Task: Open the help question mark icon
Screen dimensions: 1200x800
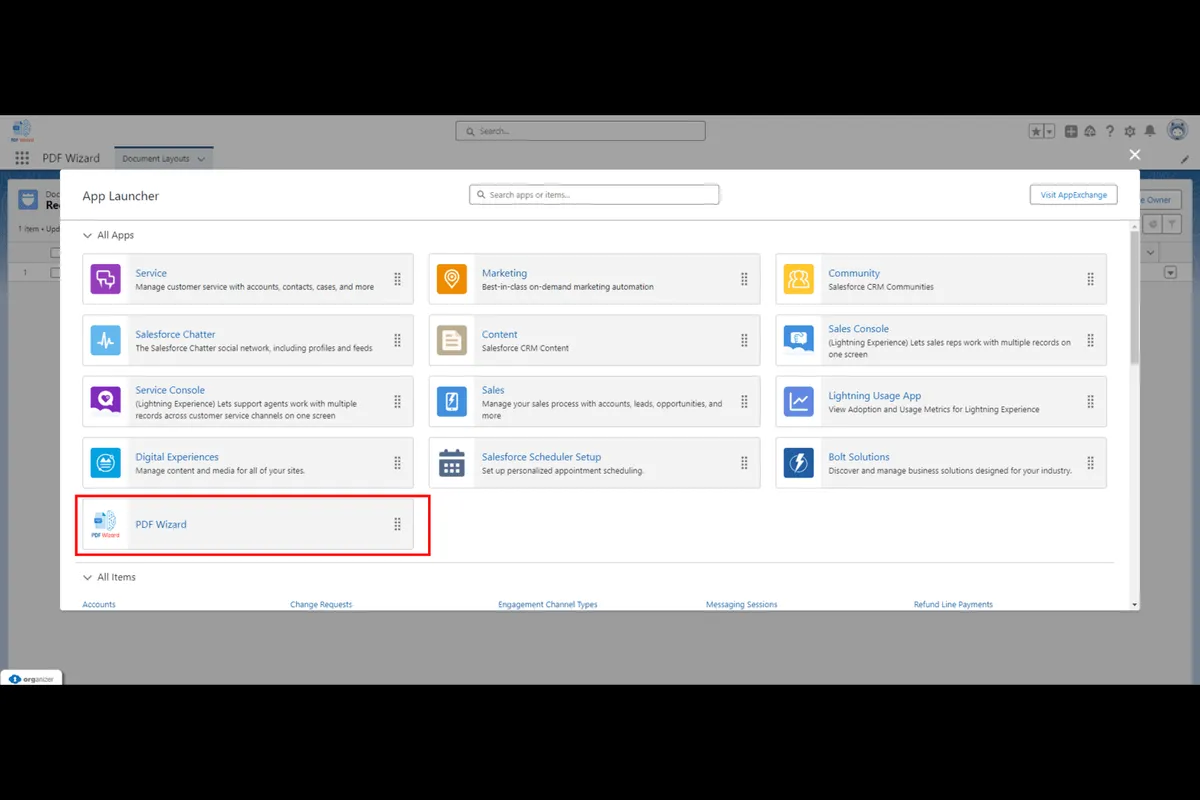Action: [x=1110, y=131]
